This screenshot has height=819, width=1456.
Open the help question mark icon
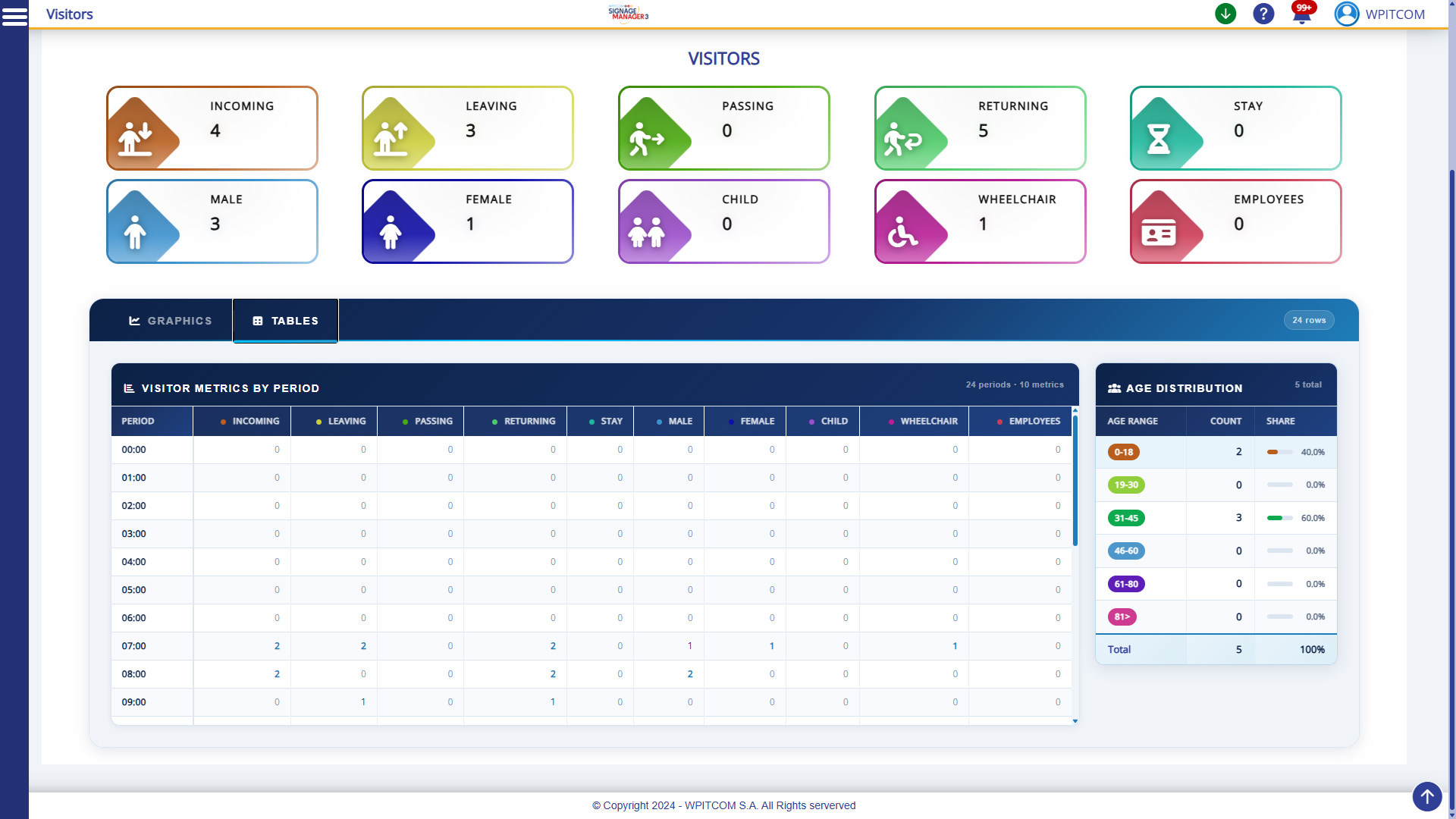pyautogui.click(x=1263, y=14)
